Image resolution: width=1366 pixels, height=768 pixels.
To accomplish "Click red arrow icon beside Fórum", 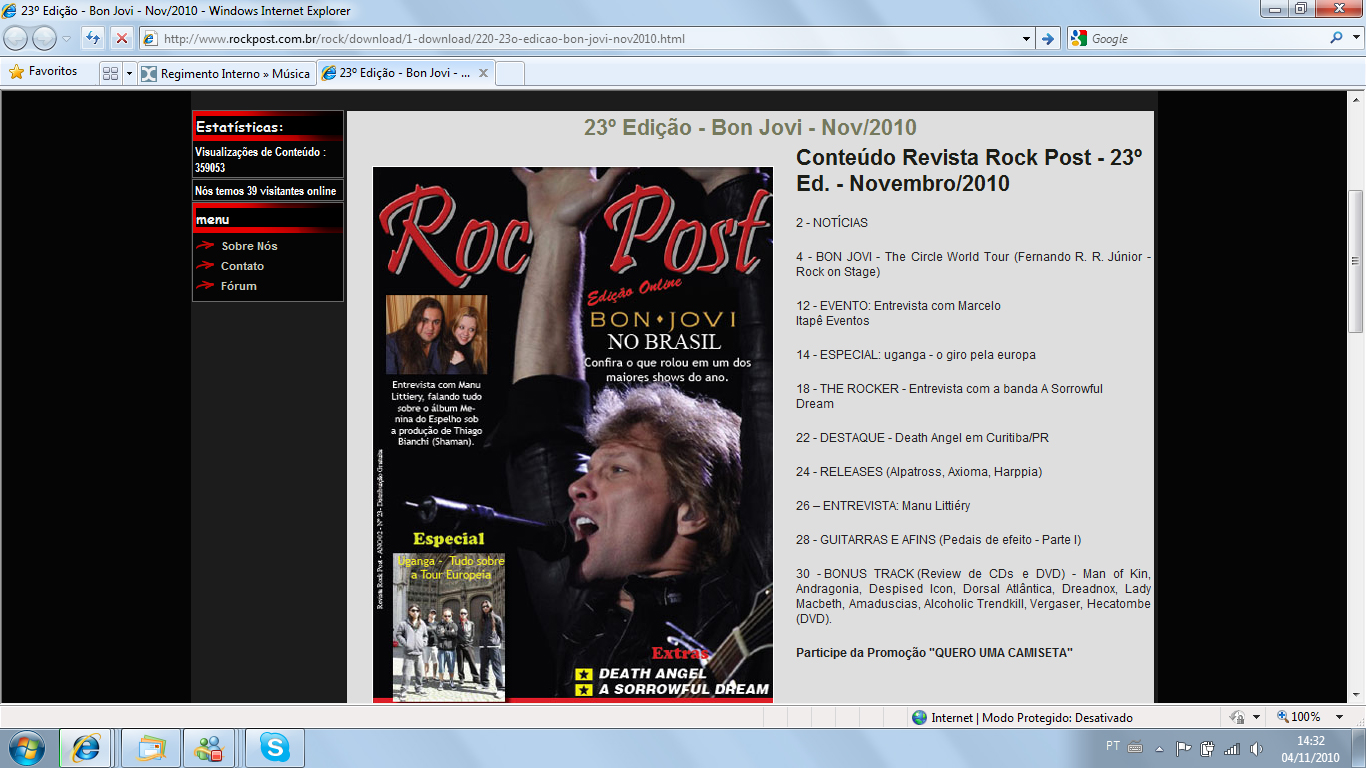I will (x=205, y=285).
